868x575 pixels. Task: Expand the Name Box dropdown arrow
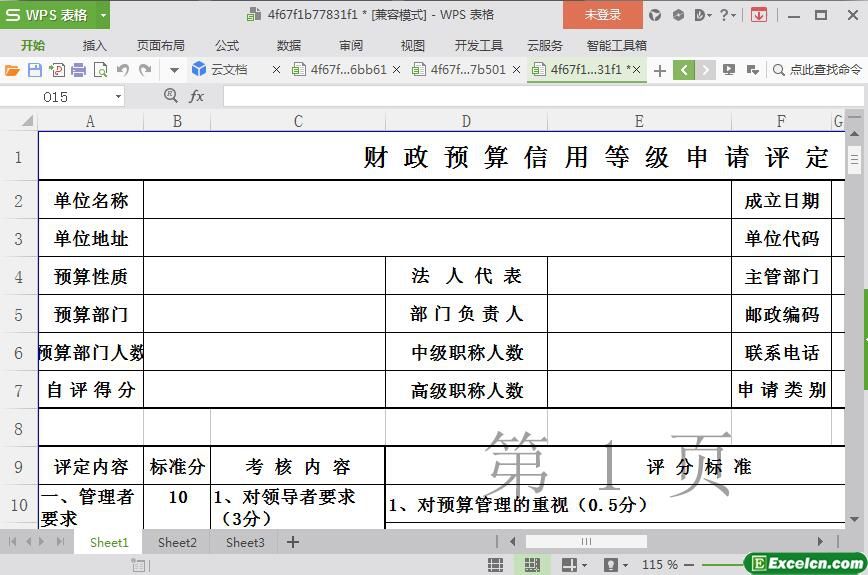118,96
